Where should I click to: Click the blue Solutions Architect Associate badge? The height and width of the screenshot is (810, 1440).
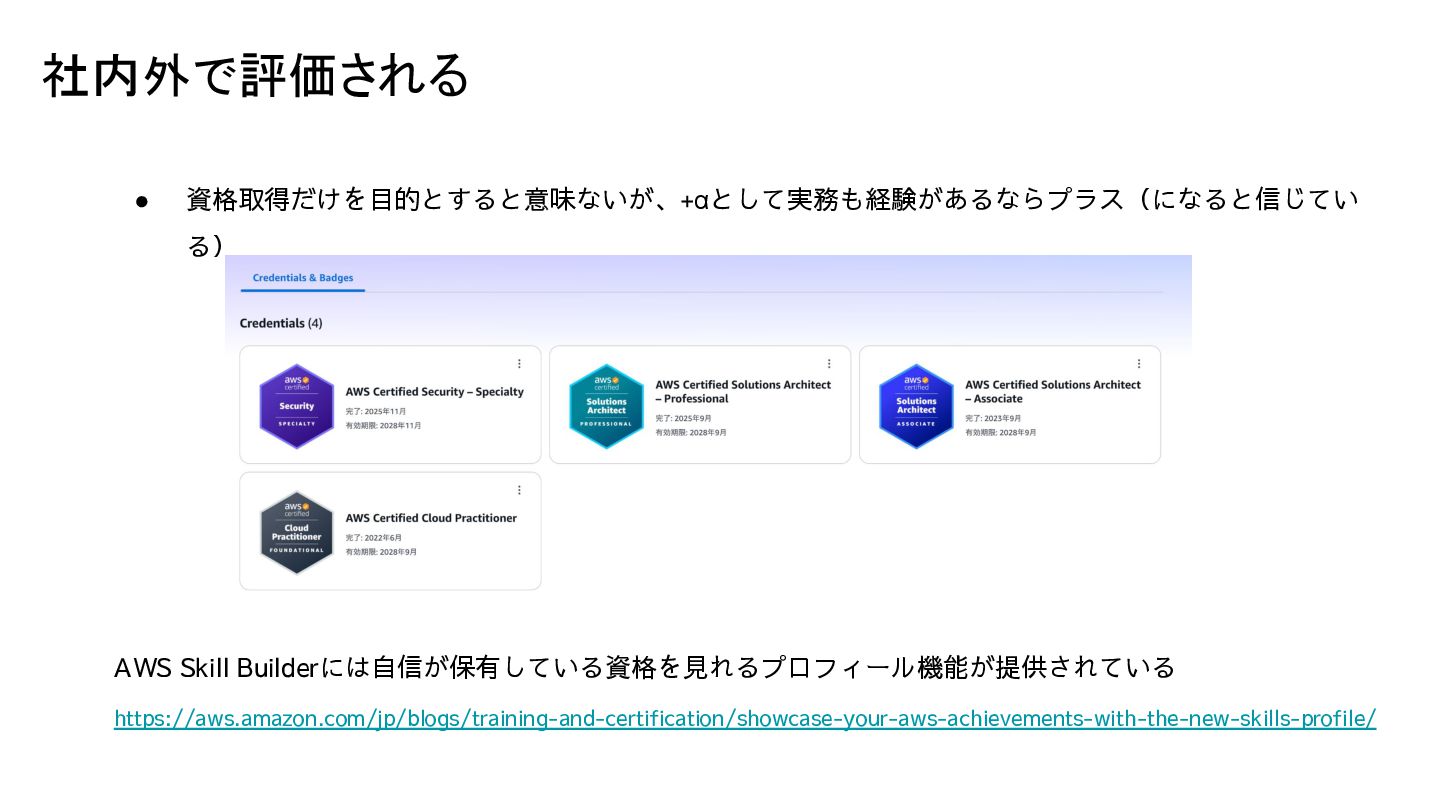coord(916,406)
